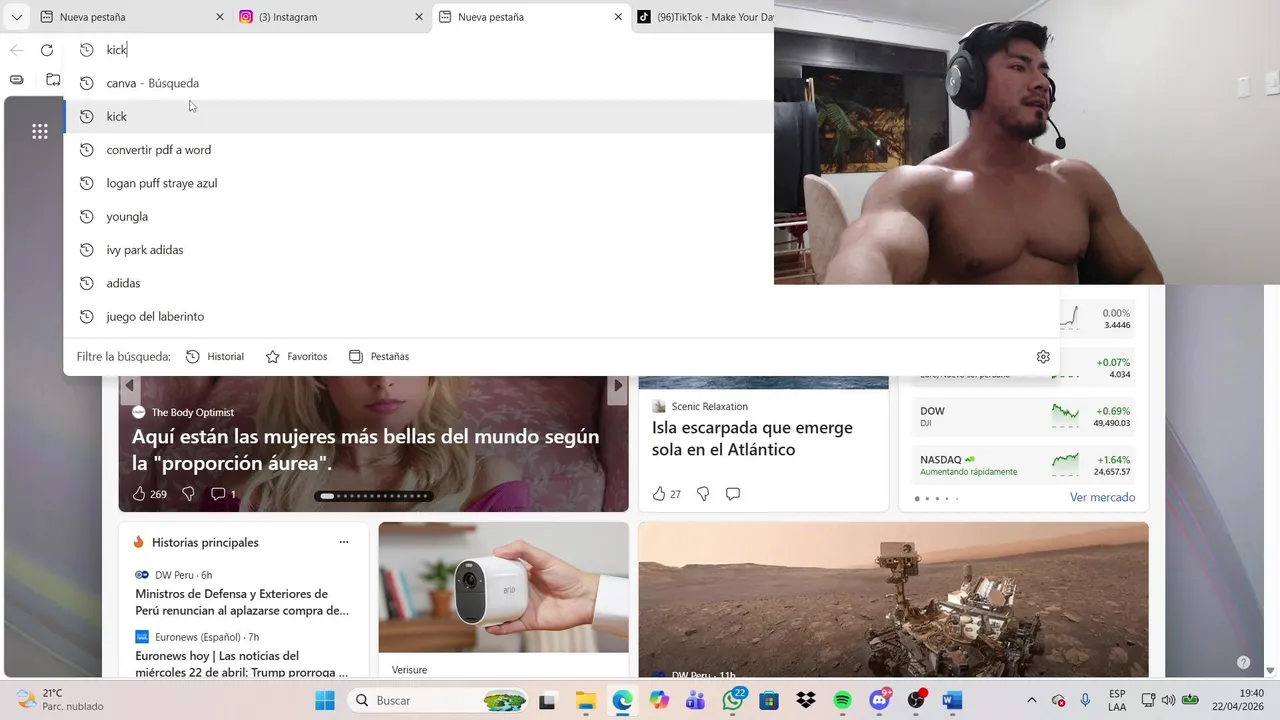Open Copilot from the taskbar

click(659, 700)
